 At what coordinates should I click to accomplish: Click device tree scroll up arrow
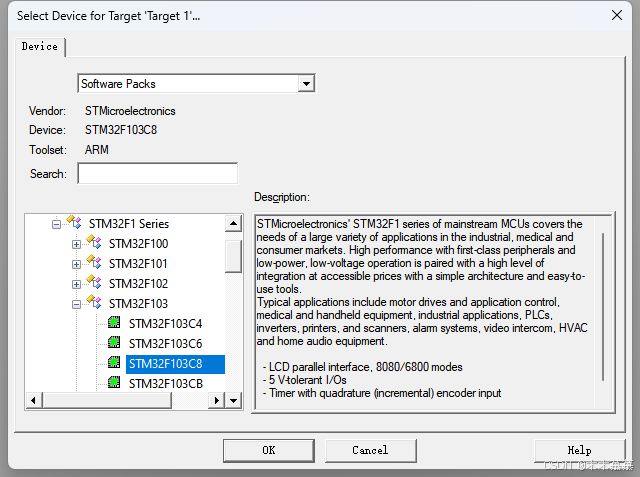click(x=233, y=223)
